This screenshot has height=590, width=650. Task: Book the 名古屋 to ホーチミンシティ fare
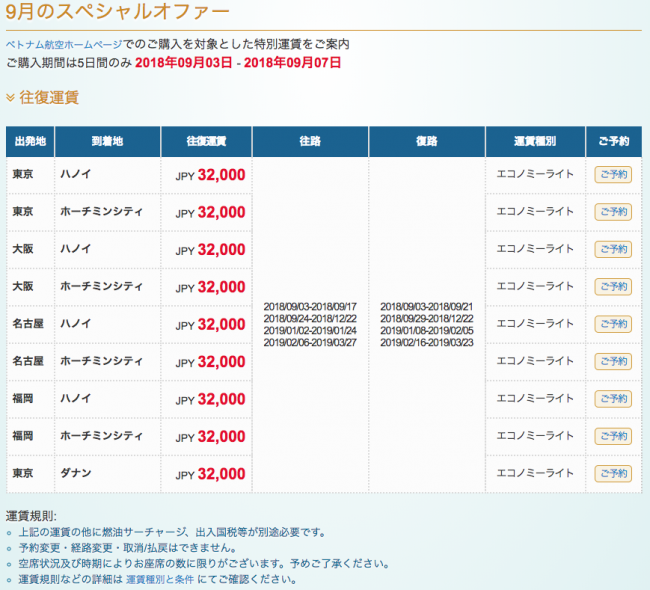tap(613, 361)
